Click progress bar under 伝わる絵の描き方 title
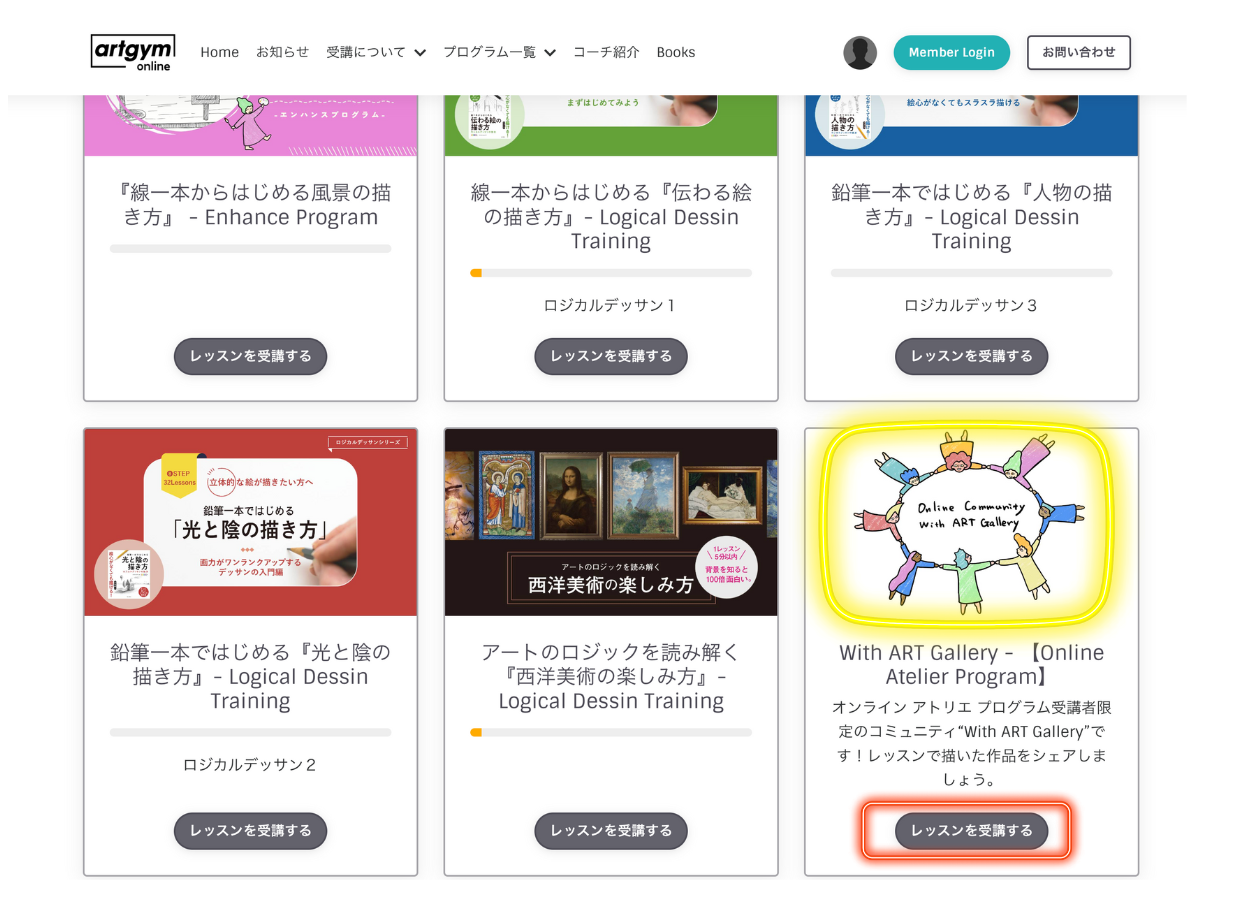1248x900 pixels. click(x=611, y=273)
